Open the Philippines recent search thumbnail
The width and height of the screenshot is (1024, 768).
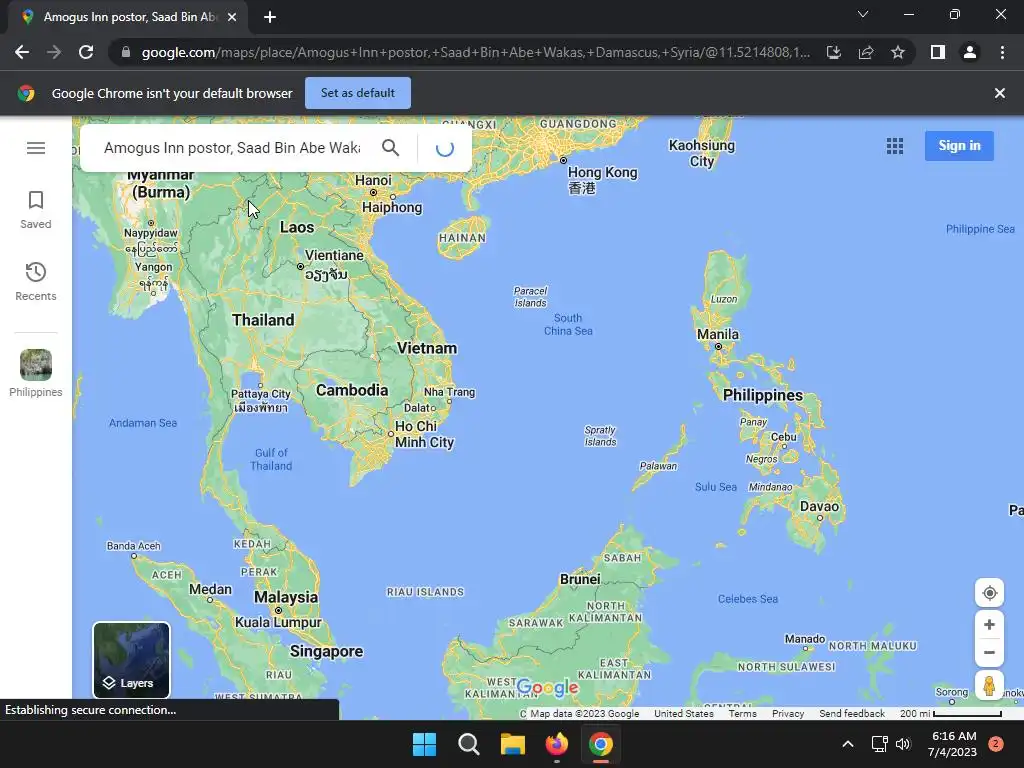pyautogui.click(x=36, y=374)
